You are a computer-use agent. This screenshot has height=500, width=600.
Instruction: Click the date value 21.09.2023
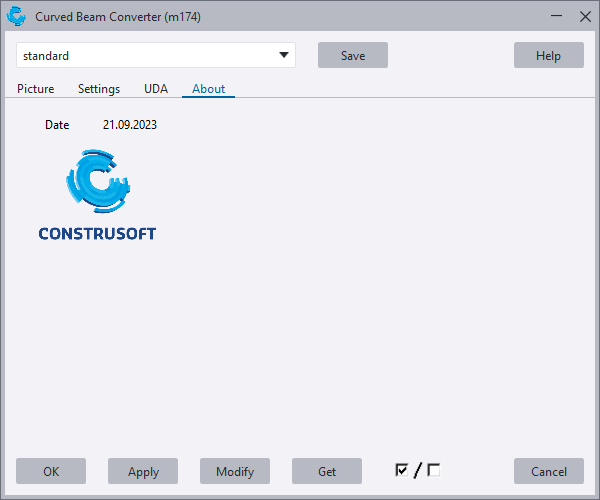(130, 125)
